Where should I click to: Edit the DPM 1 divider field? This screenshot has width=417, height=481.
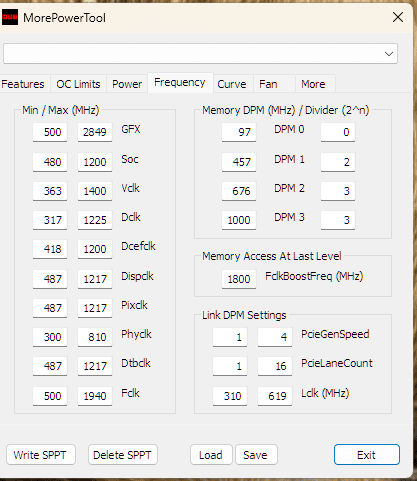pyautogui.click(x=338, y=162)
